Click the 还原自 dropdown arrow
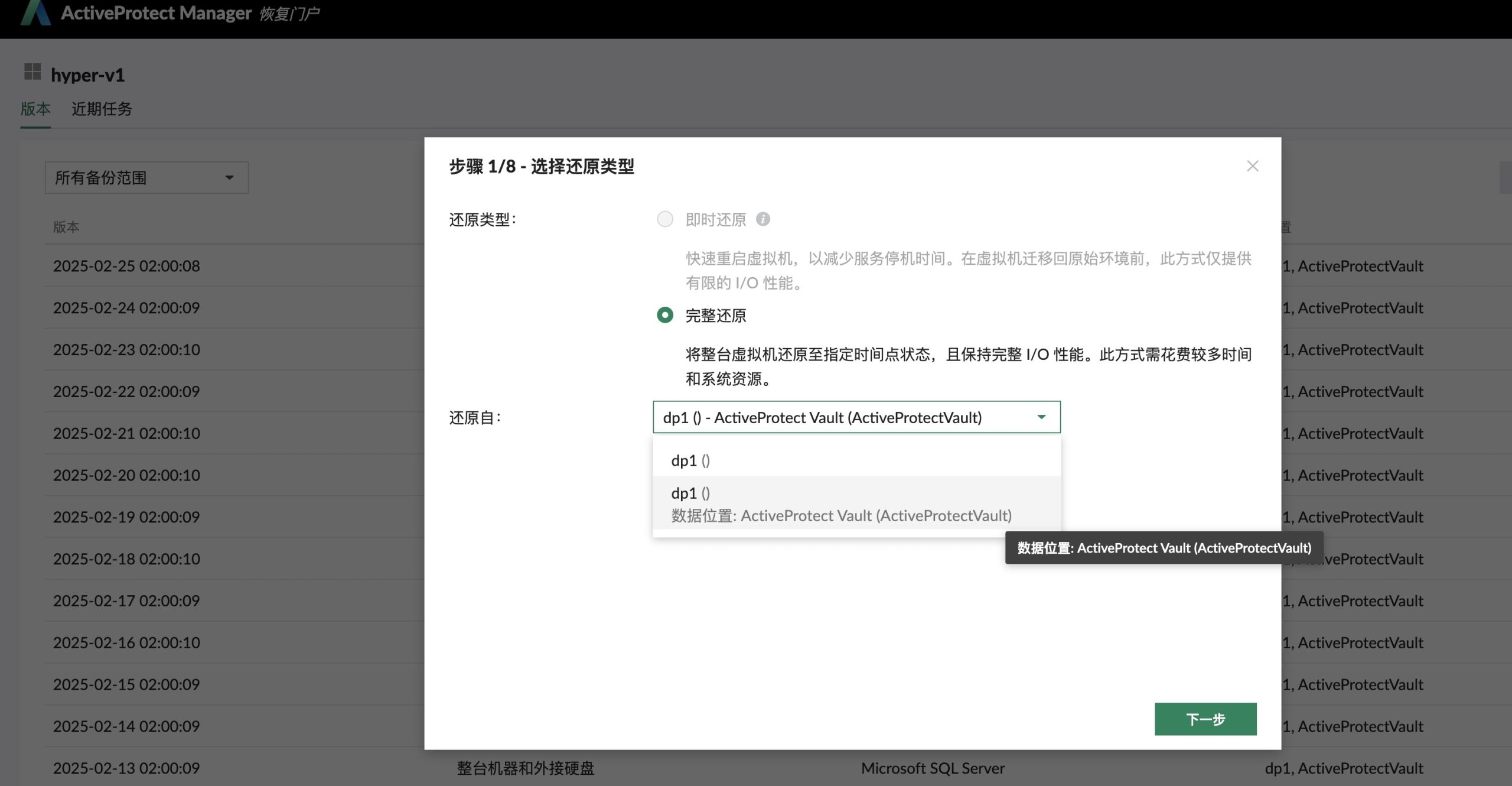 [x=1041, y=417]
